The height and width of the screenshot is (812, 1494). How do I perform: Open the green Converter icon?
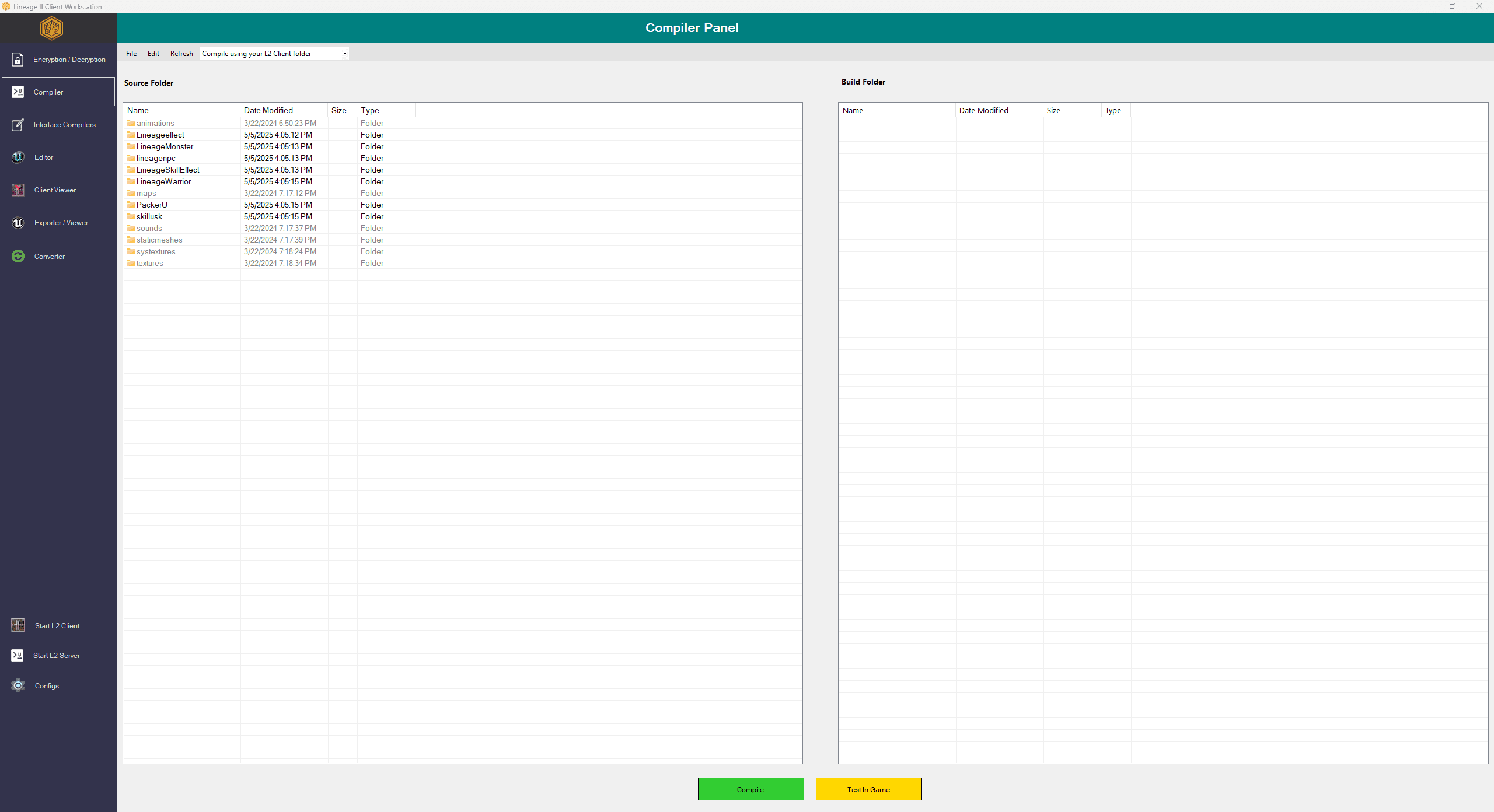pyautogui.click(x=18, y=256)
